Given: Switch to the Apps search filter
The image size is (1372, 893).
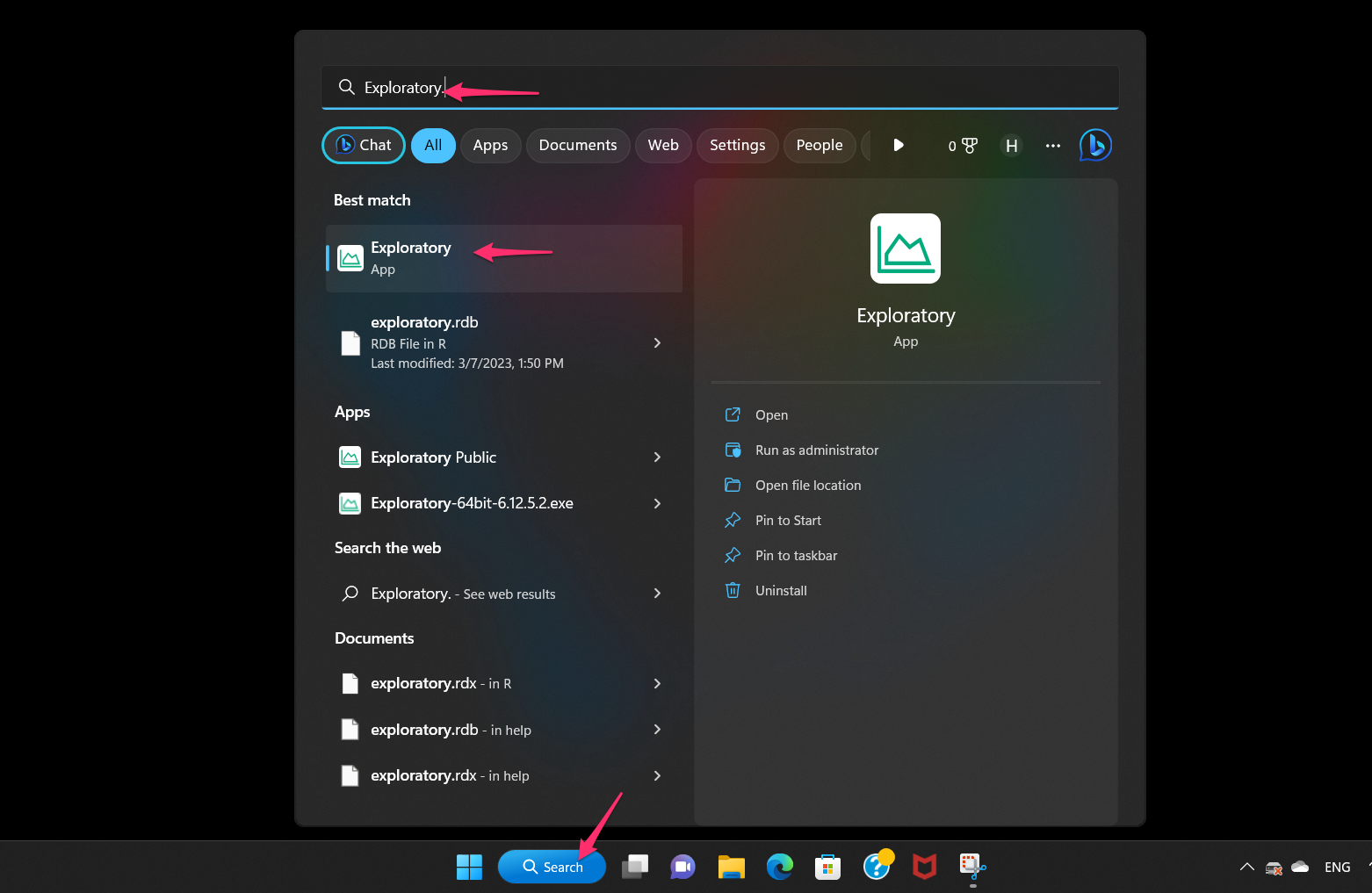Looking at the screenshot, I should pos(490,145).
